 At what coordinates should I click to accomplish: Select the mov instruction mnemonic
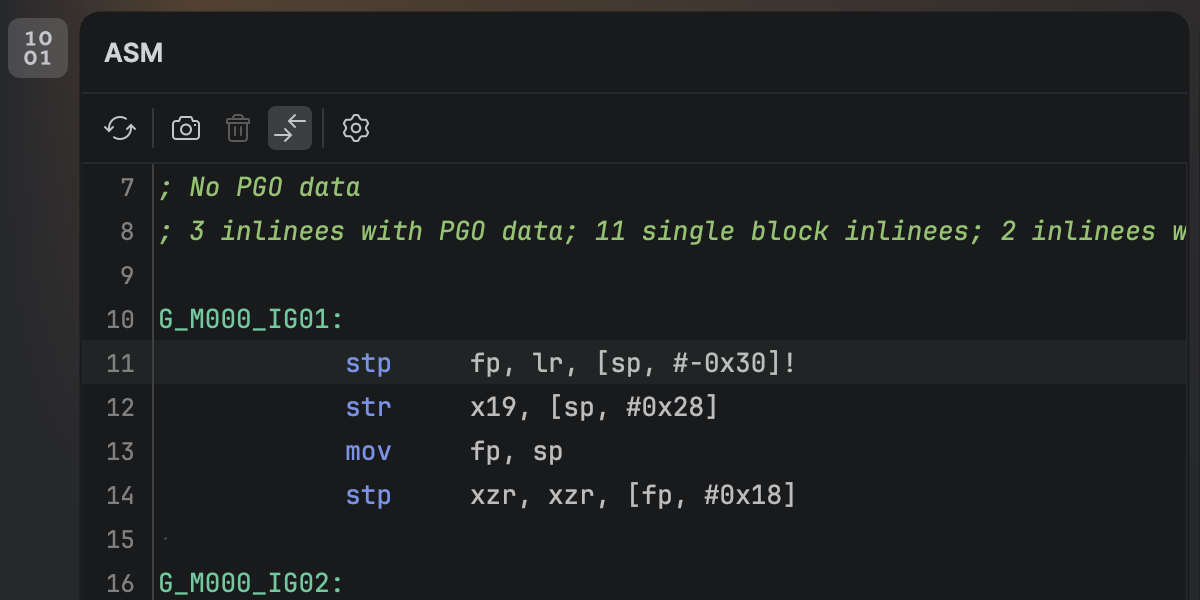pos(368,451)
